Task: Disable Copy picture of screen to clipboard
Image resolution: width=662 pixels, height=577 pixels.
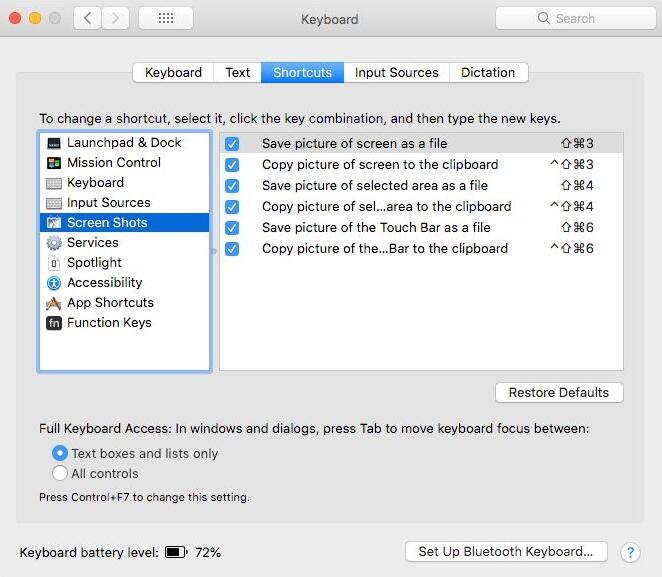Action: [x=232, y=165]
